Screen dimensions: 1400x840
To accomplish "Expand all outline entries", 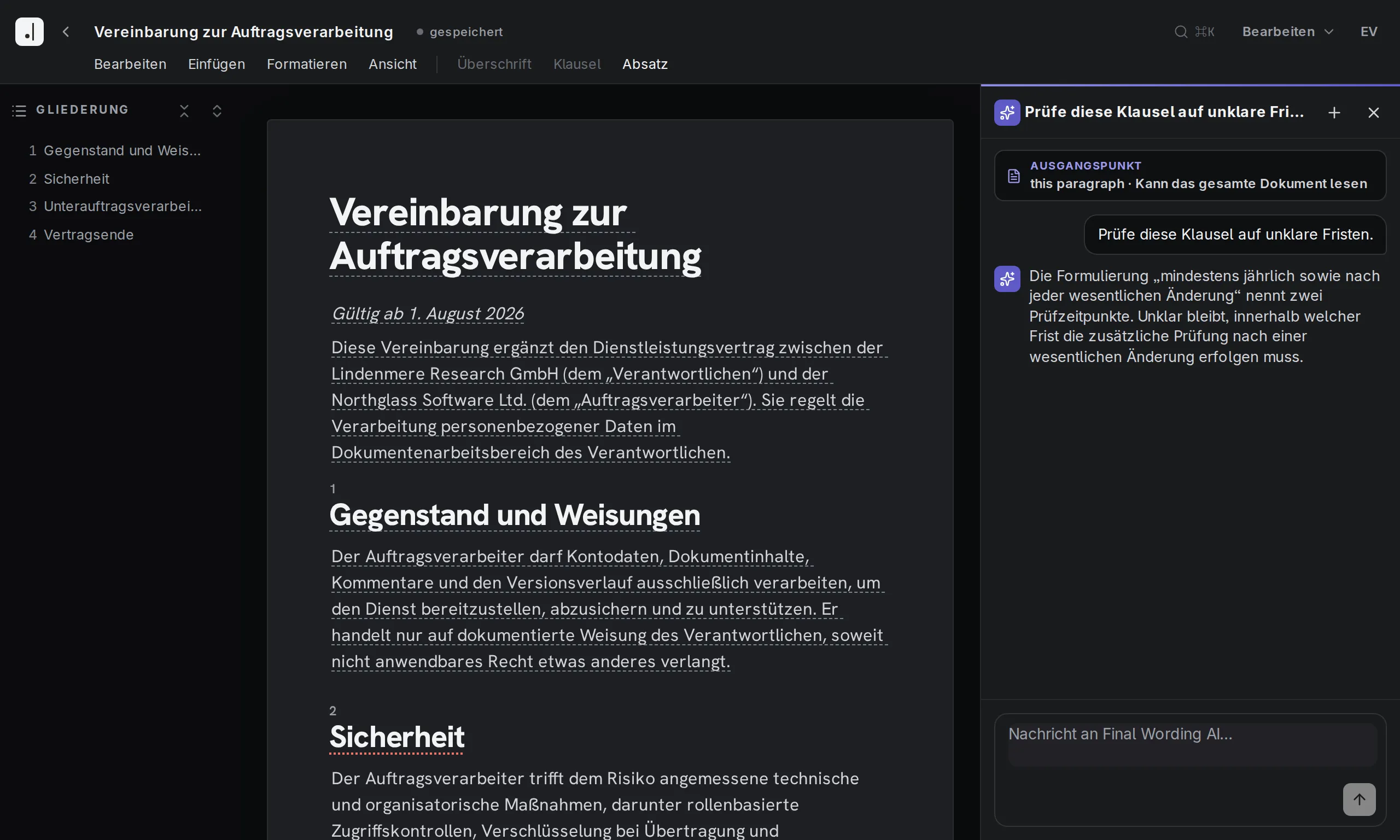I will click(x=217, y=110).
